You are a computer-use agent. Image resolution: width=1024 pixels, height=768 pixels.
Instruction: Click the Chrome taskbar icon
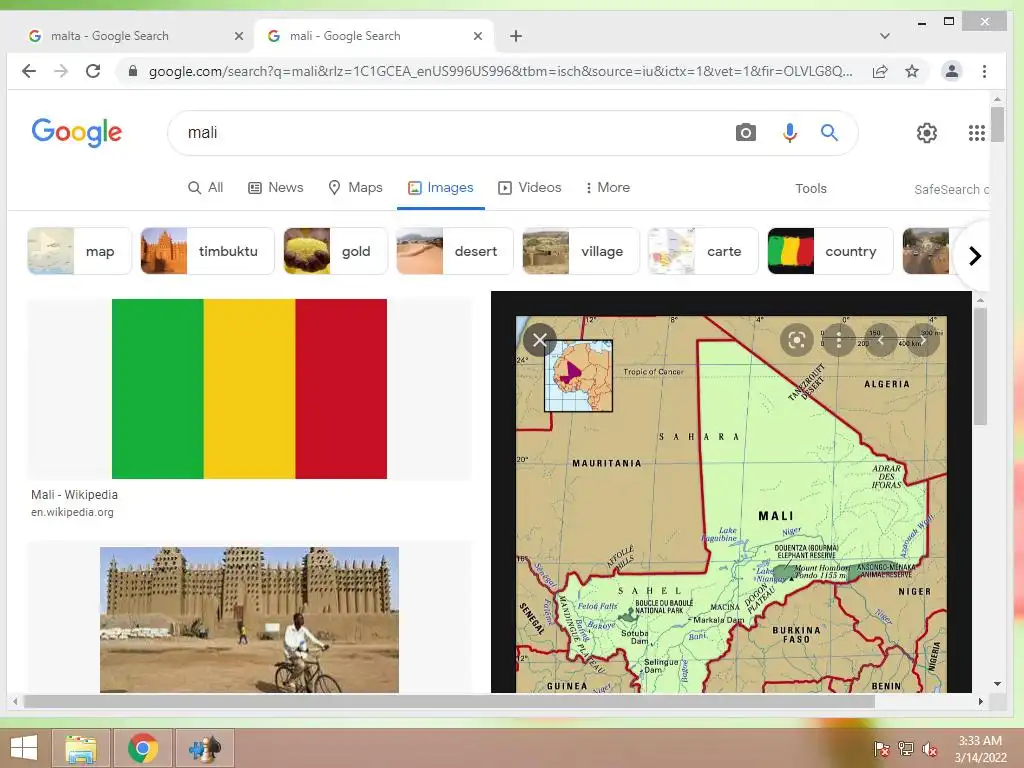tap(142, 748)
